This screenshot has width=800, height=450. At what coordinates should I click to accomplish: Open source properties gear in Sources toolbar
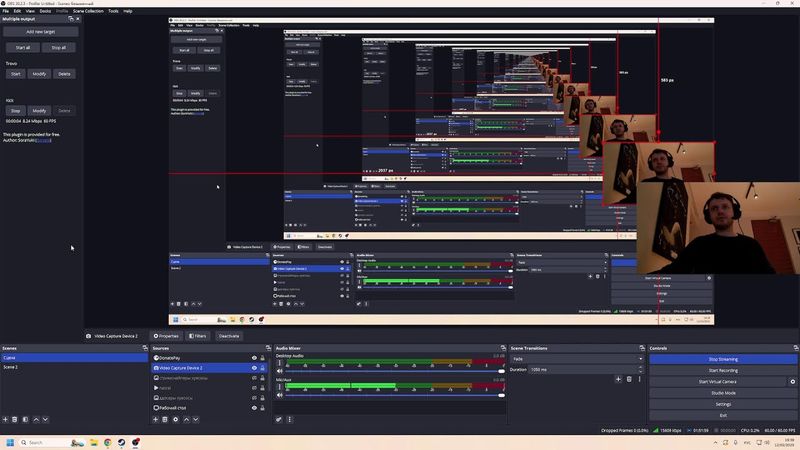tap(176, 419)
